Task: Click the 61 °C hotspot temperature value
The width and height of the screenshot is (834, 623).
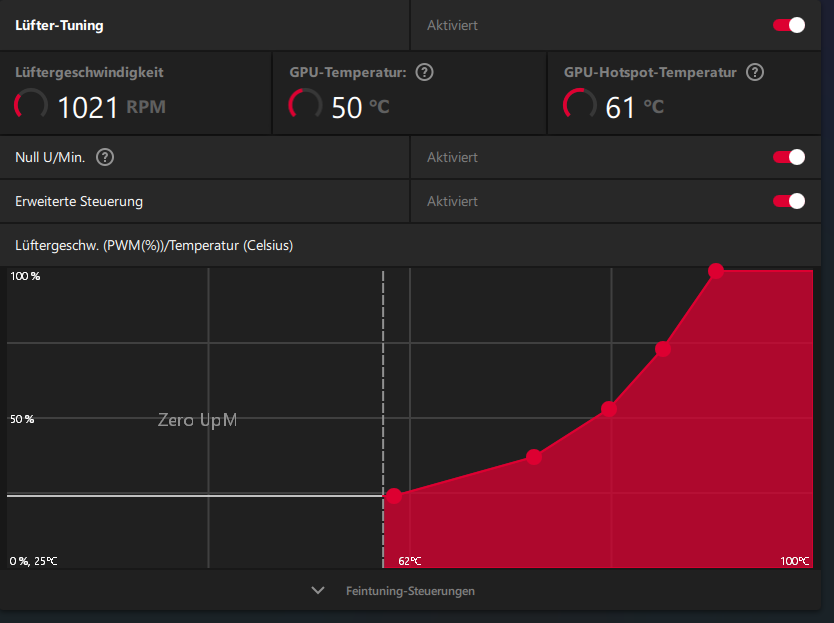Action: point(635,107)
